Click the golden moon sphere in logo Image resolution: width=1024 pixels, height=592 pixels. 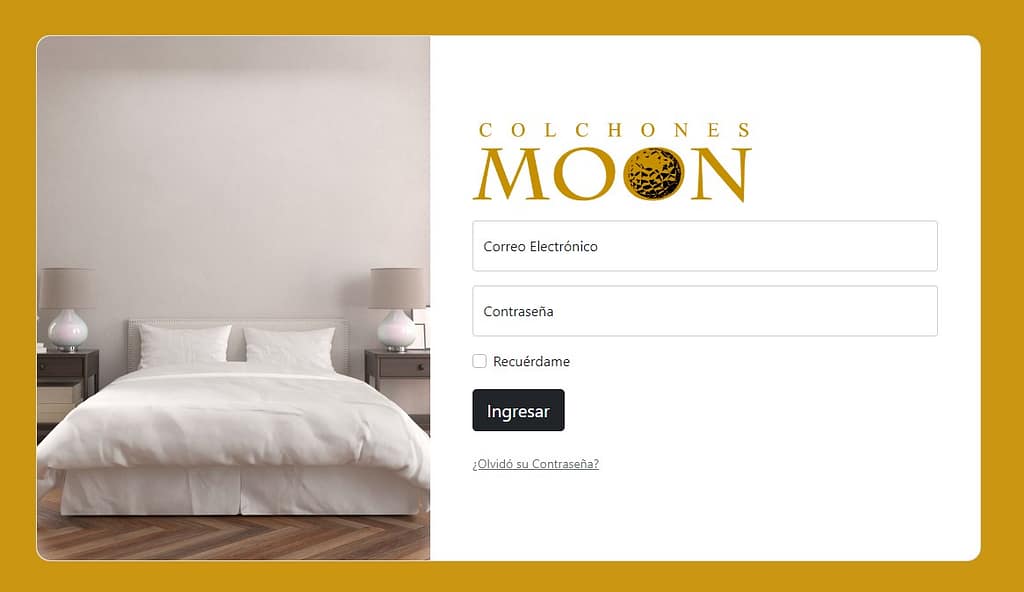(x=653, y=174)
